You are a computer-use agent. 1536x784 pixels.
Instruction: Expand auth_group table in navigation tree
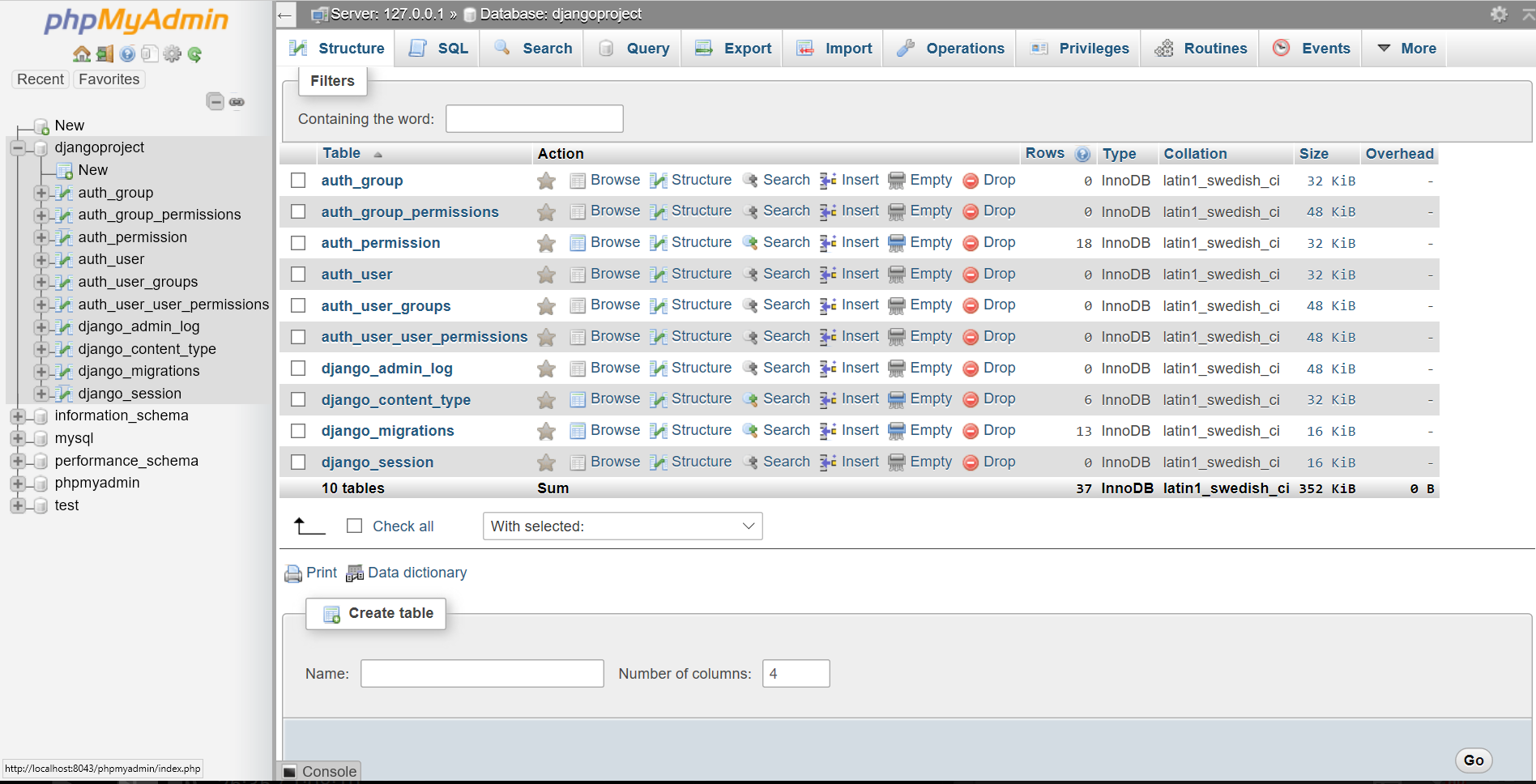click(x=41, y=193)
